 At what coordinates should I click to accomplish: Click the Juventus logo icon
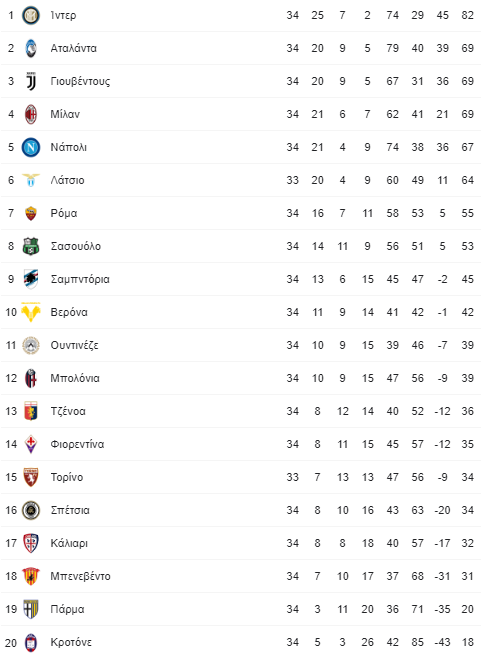(x=31, y=81)
